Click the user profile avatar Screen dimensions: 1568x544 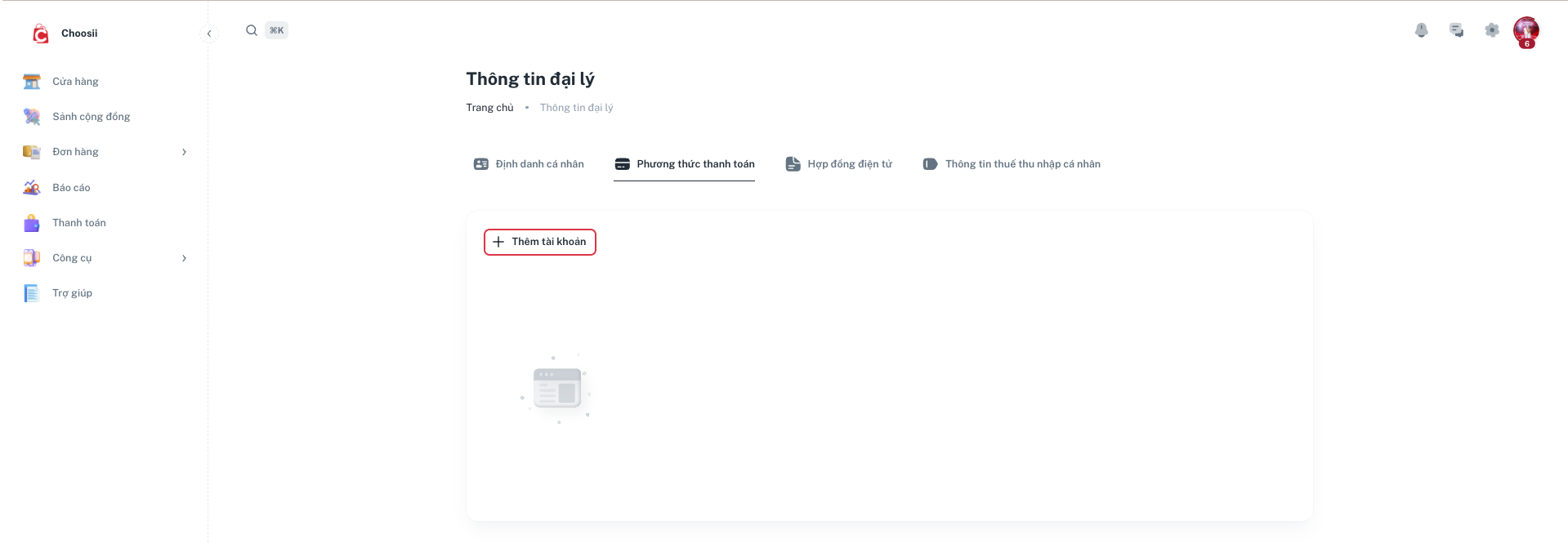click(x=1526, y=31)
